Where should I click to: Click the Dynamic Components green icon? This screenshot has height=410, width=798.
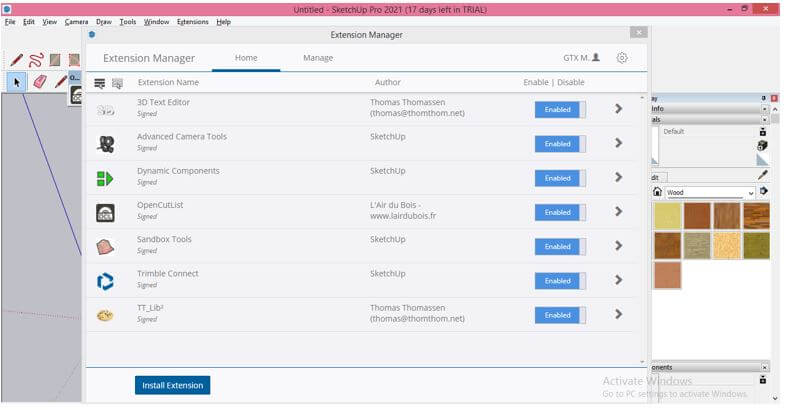coord(105,179)
